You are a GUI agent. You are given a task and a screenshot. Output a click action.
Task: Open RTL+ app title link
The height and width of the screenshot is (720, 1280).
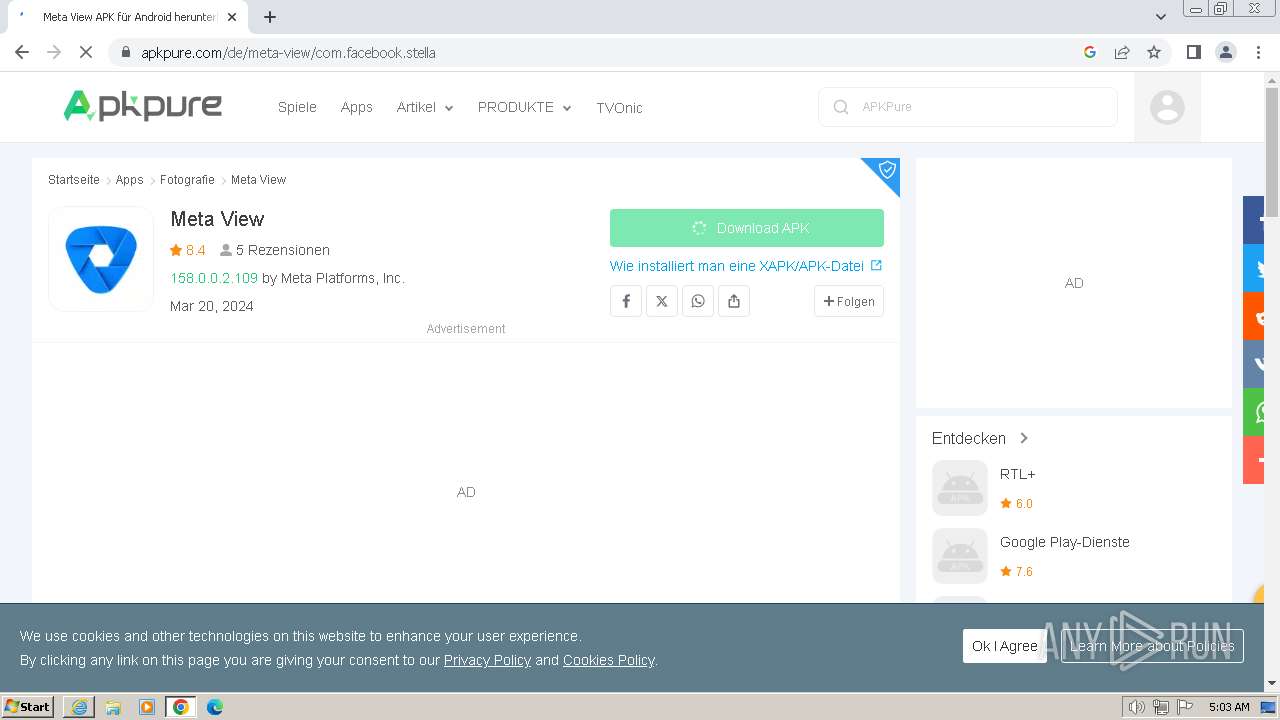(1017, 474)
